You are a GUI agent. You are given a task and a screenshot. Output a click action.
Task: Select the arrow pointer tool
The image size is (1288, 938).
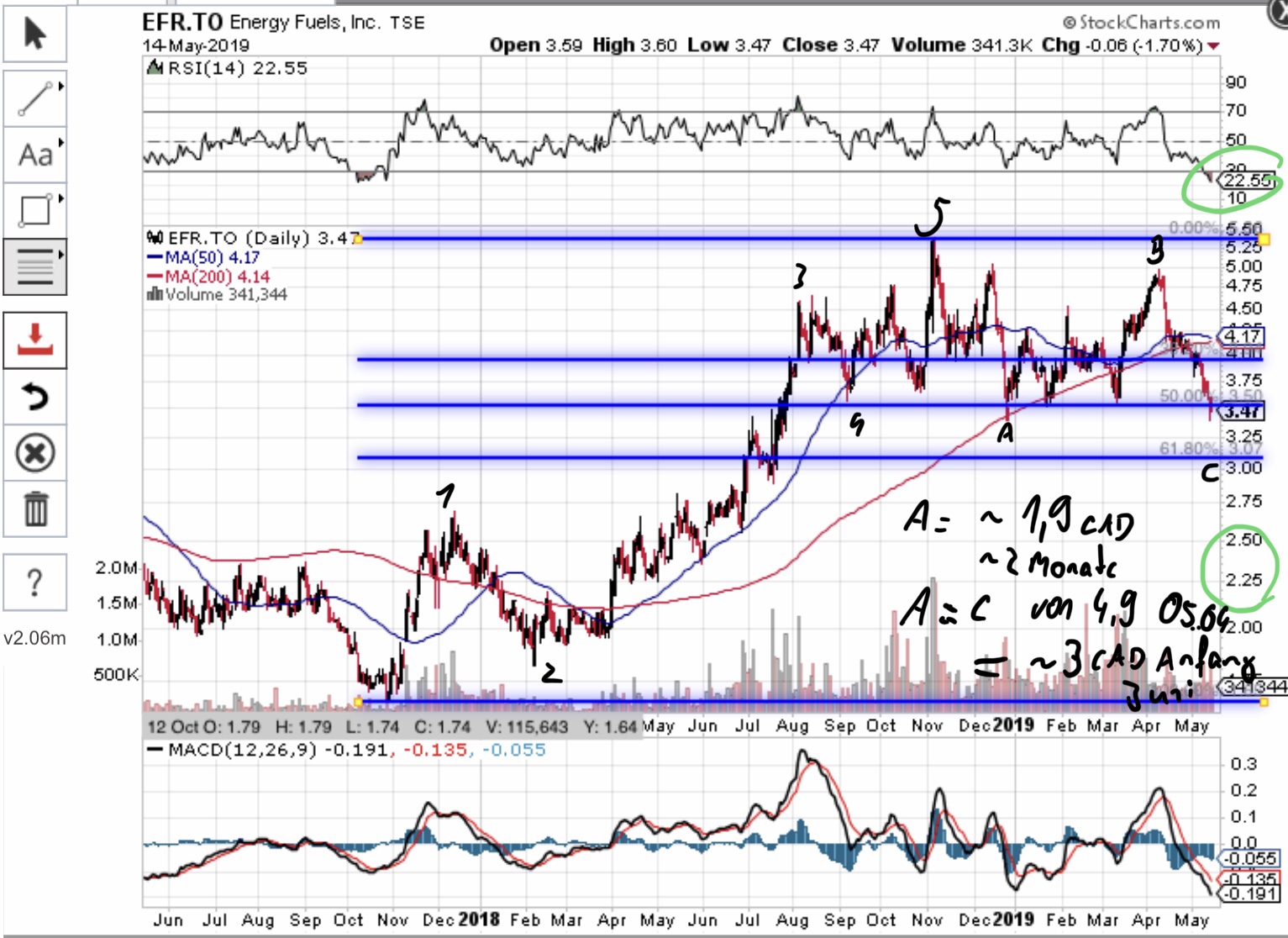34,34
